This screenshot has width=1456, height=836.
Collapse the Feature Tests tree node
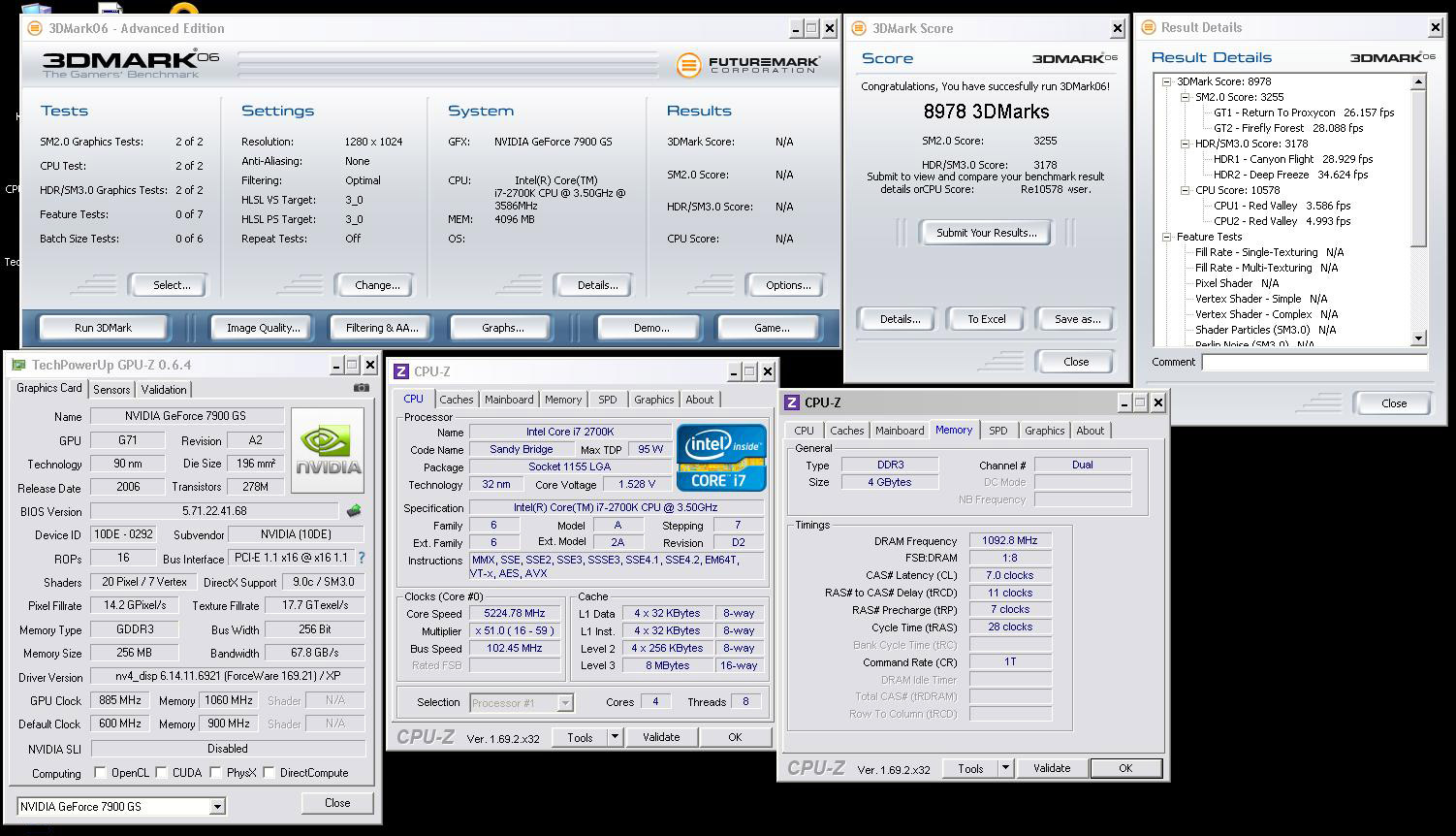(x=1166, y=237)
